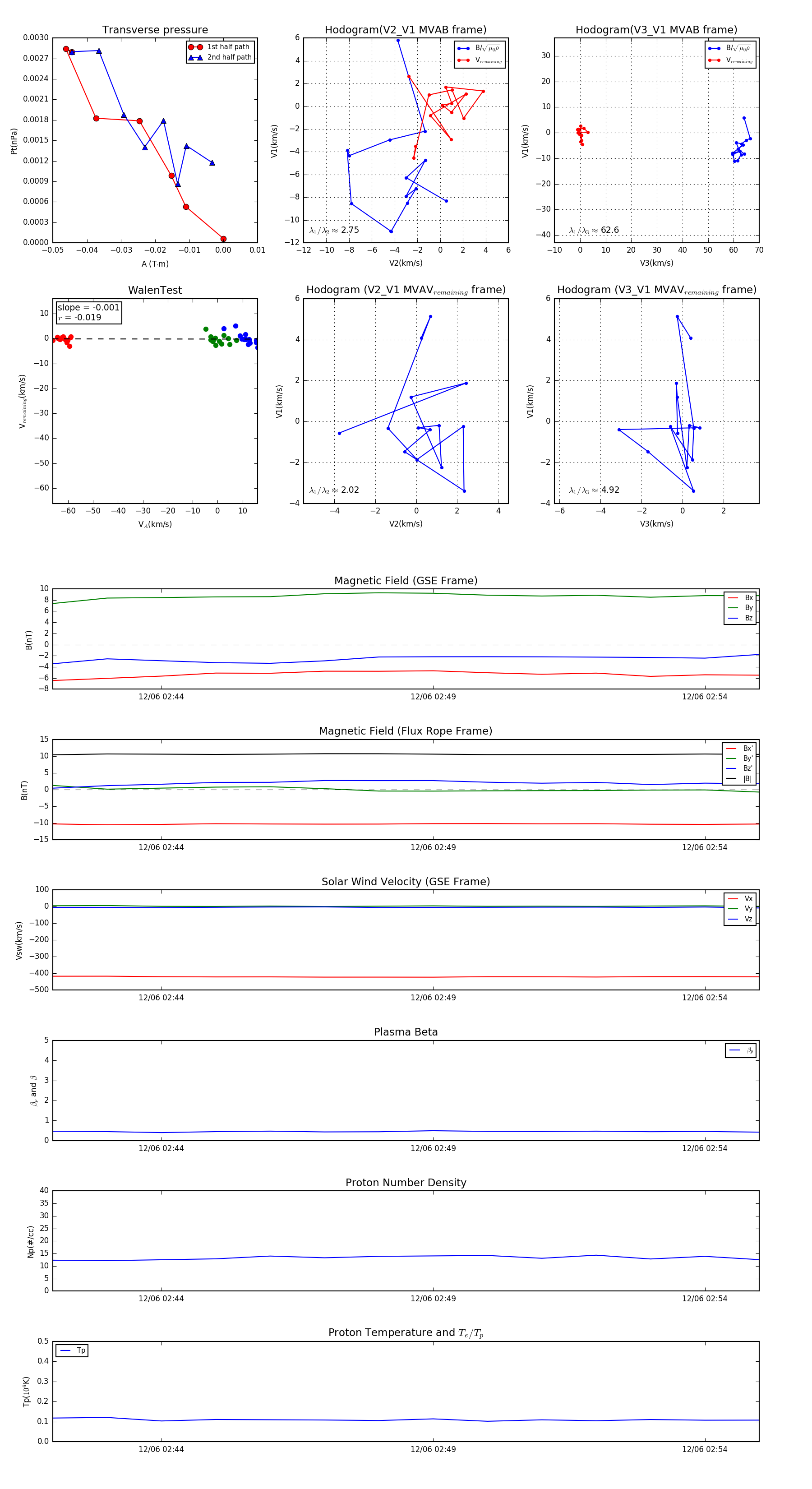Click the 'By' legend entry in GSE magnetic plot

tap(740, 608)
